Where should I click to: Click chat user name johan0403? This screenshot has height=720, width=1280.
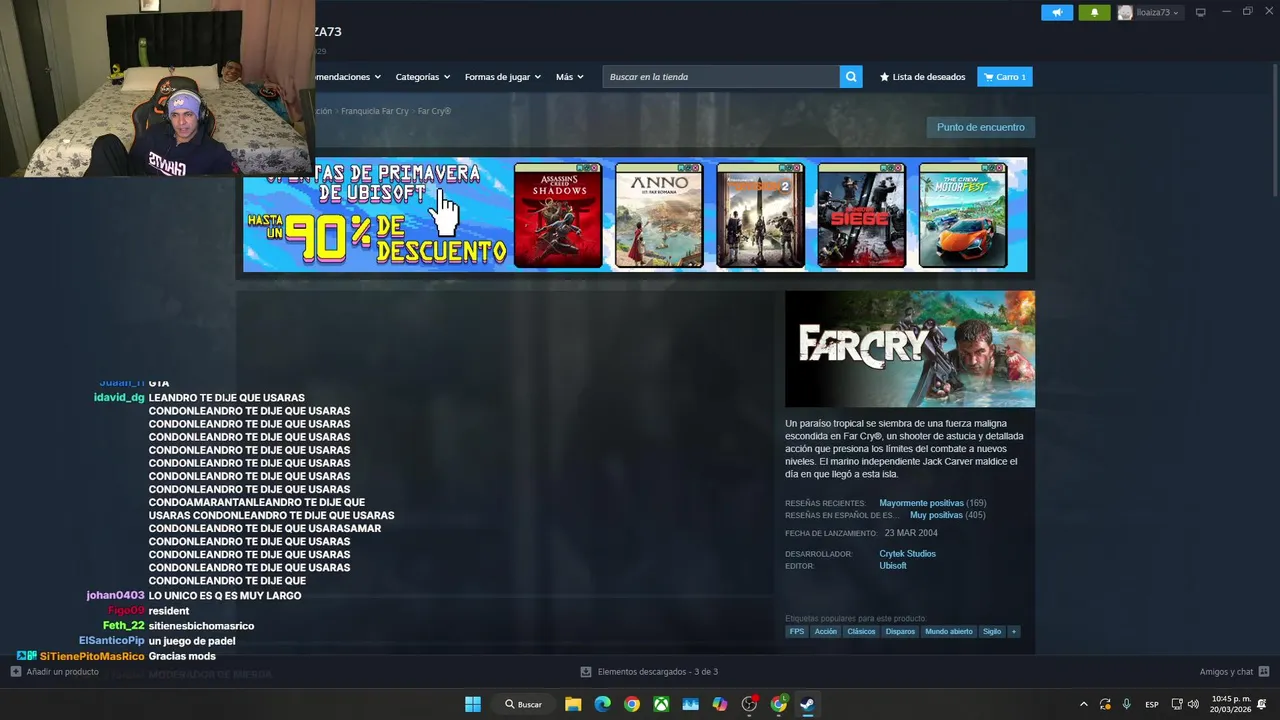click(x=116, y=596)
